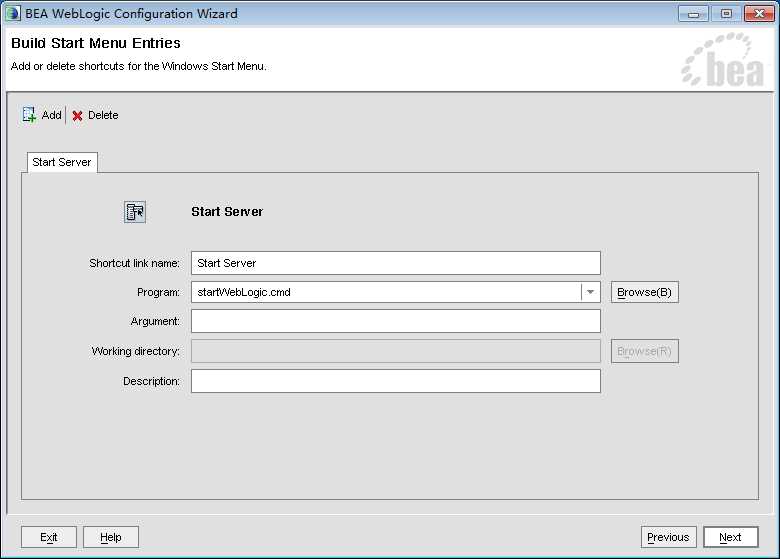
Task: Open the Program dropdown arrow
Action: pos(590,292)
